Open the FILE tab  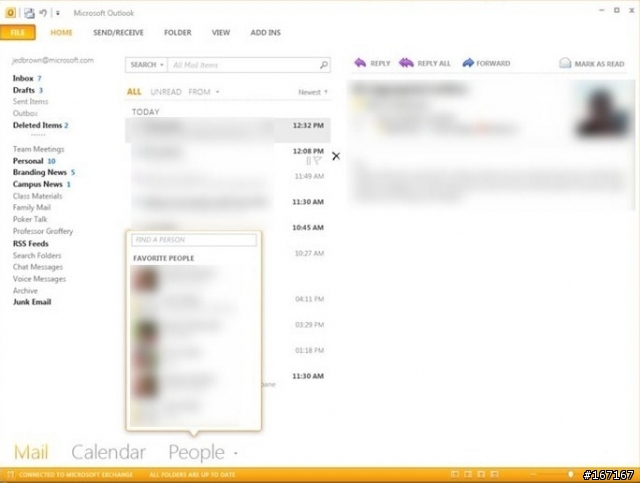[18, 33]
